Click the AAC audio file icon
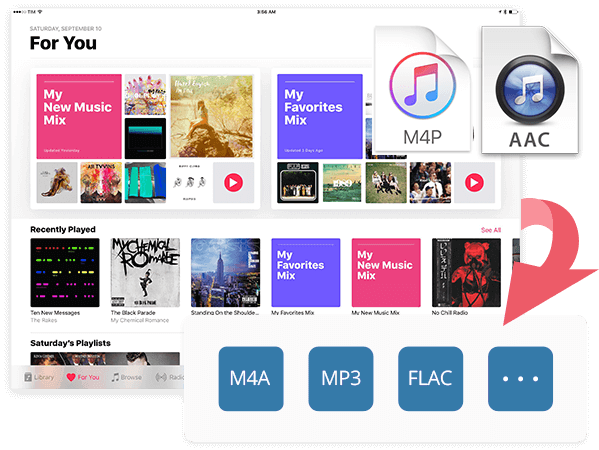The height and width of the screenshot is (450, 599). coord(530,90)
